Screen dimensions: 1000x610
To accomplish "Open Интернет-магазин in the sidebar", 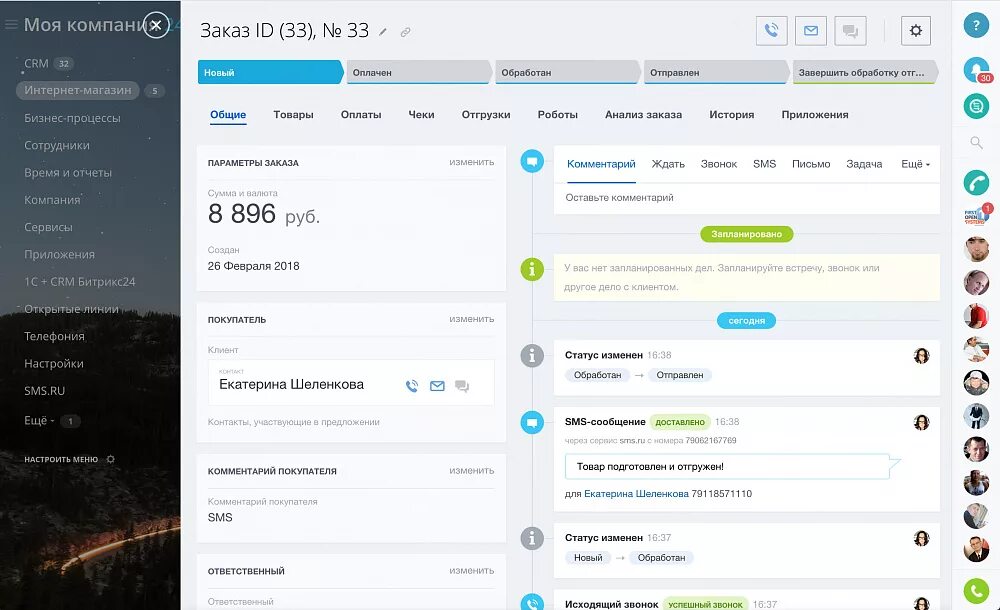I will pyautogui.click(x=78, y=90).
